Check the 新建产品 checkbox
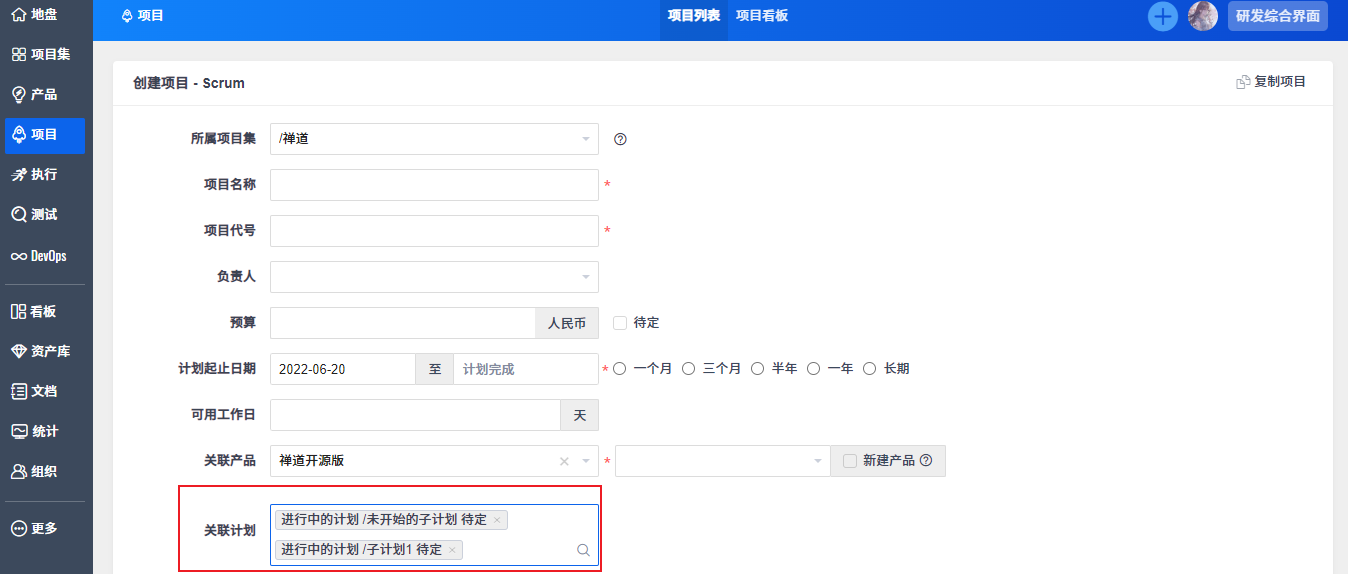This screenshot has height=574, width=1348. 850,461
